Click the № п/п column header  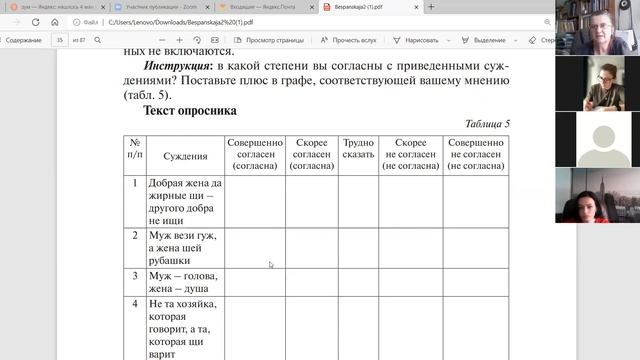click(x=135, y=149)
